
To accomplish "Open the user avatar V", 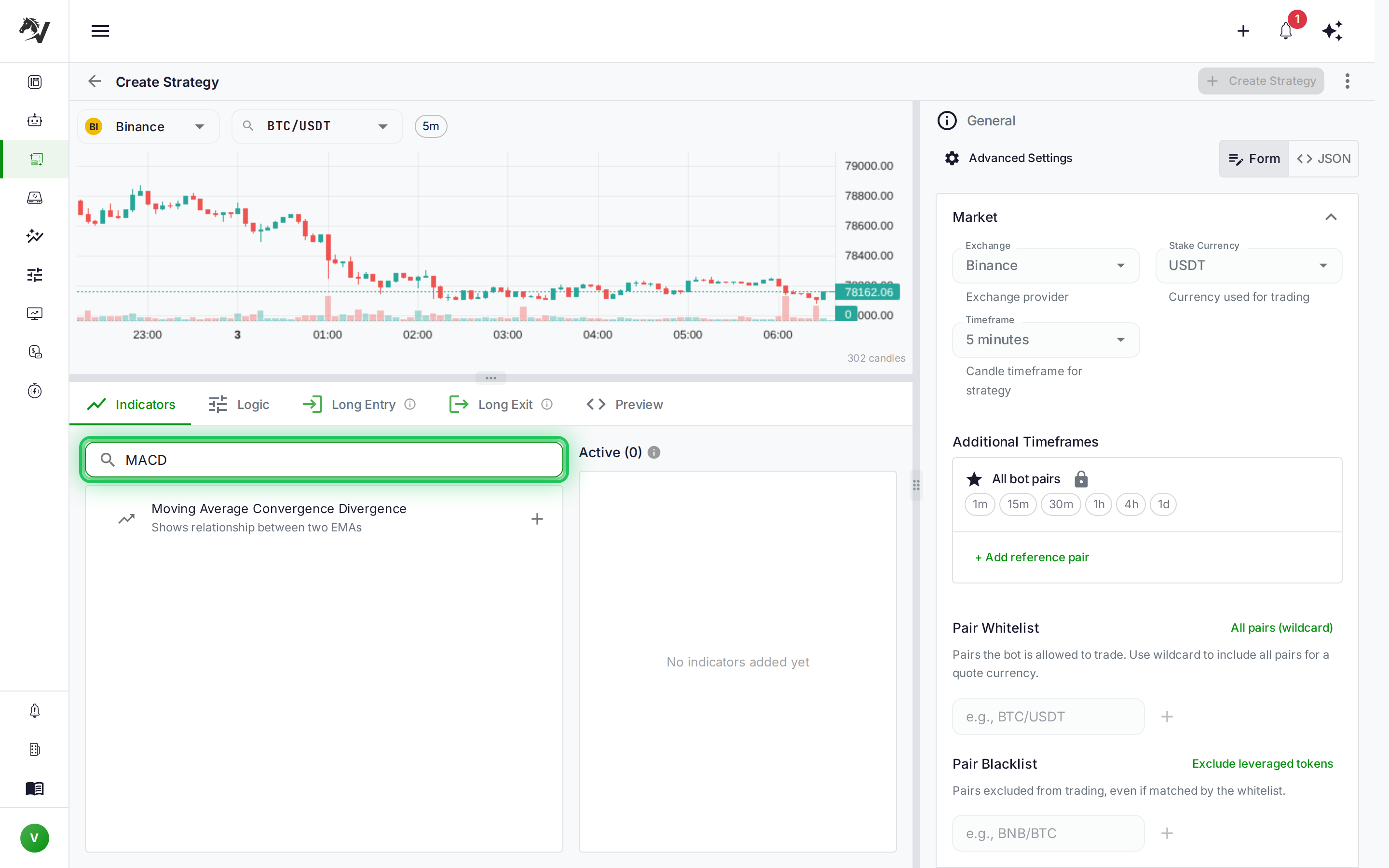I will (x=34, y=838).
